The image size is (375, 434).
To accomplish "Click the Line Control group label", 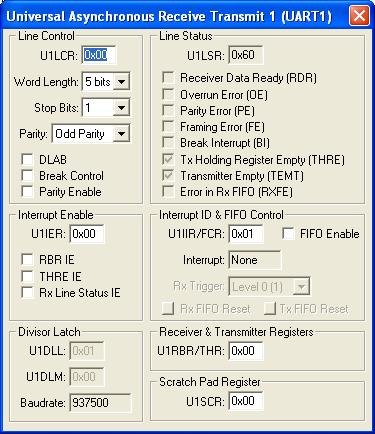I will tap(46, 36).
